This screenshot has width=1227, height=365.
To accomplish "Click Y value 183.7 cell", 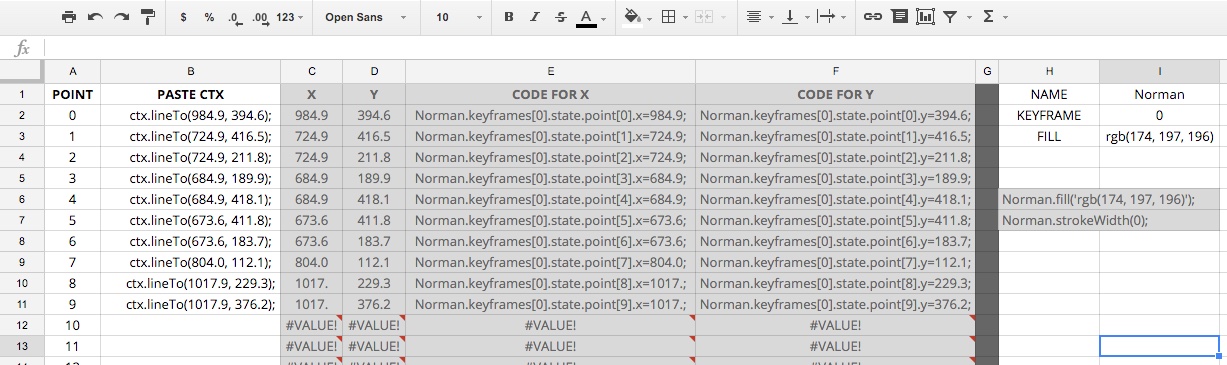I will click(x=373, y=241).
